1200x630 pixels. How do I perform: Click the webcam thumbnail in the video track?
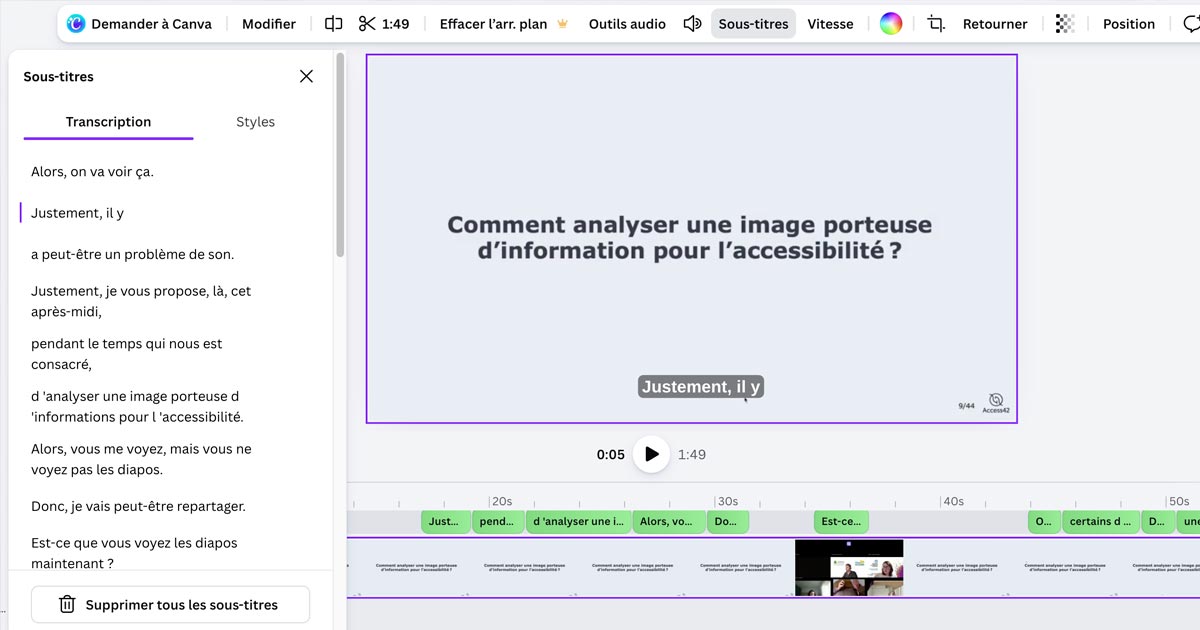(849, 568)
